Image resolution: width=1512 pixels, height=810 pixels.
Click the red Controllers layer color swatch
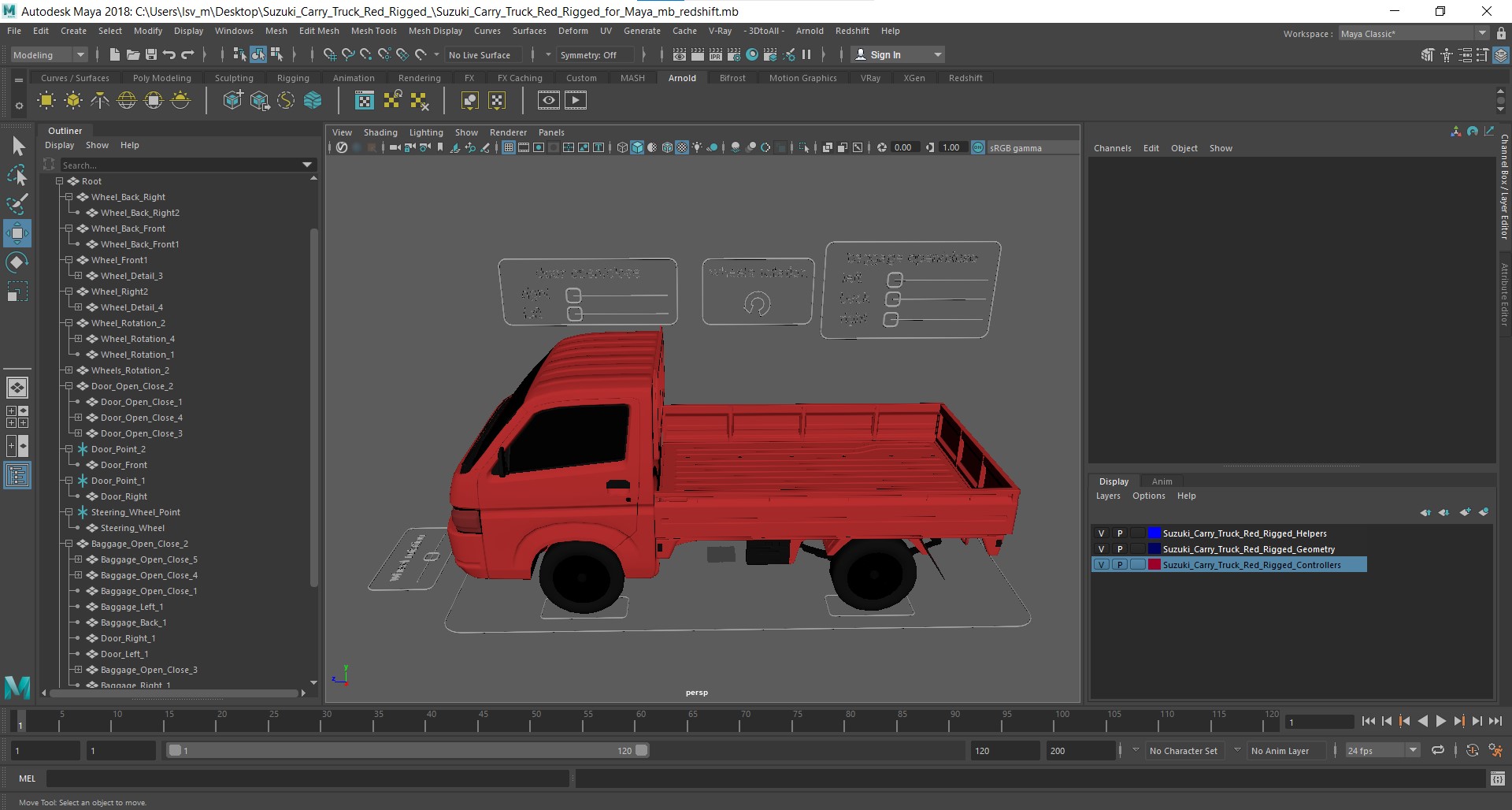(x=1154, y=565)
